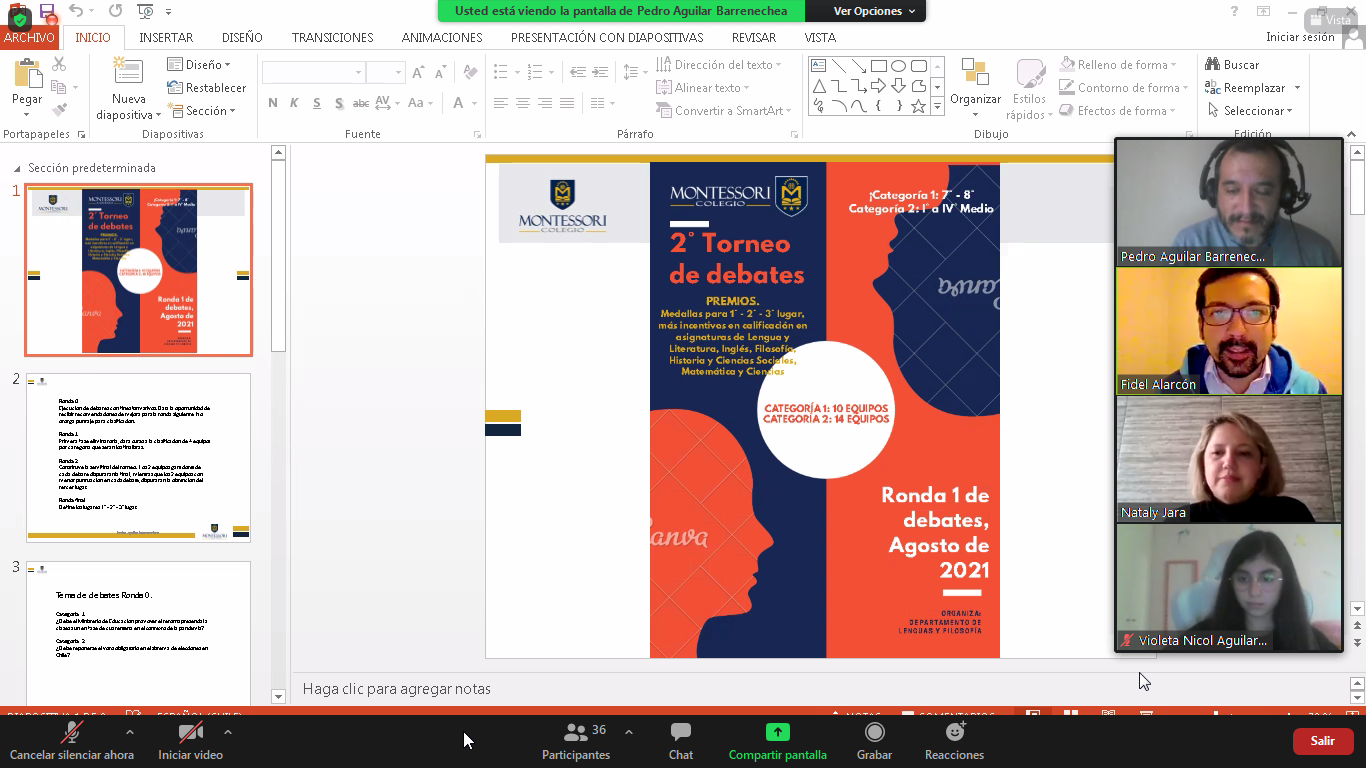
Task: Toggle strikethrough formatting (abc)
Action: pos(361,103)
